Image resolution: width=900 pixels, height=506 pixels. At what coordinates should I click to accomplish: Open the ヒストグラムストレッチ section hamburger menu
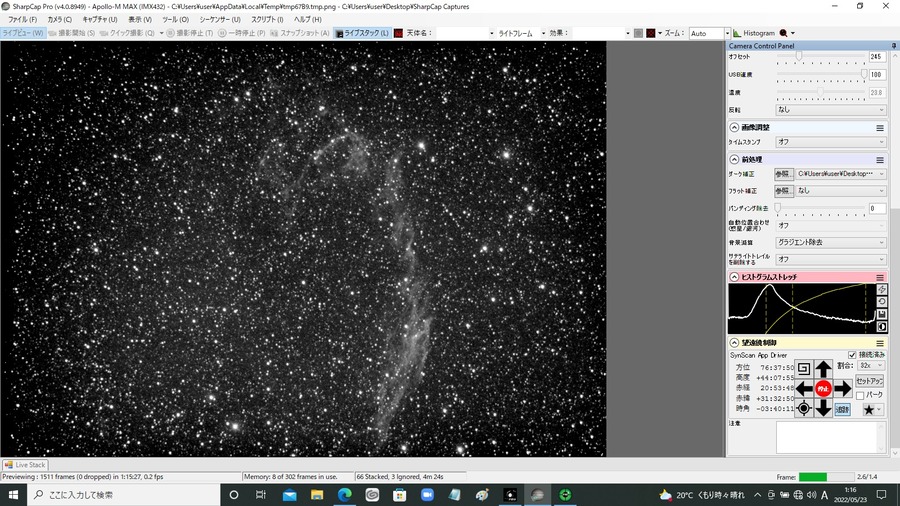879,277
